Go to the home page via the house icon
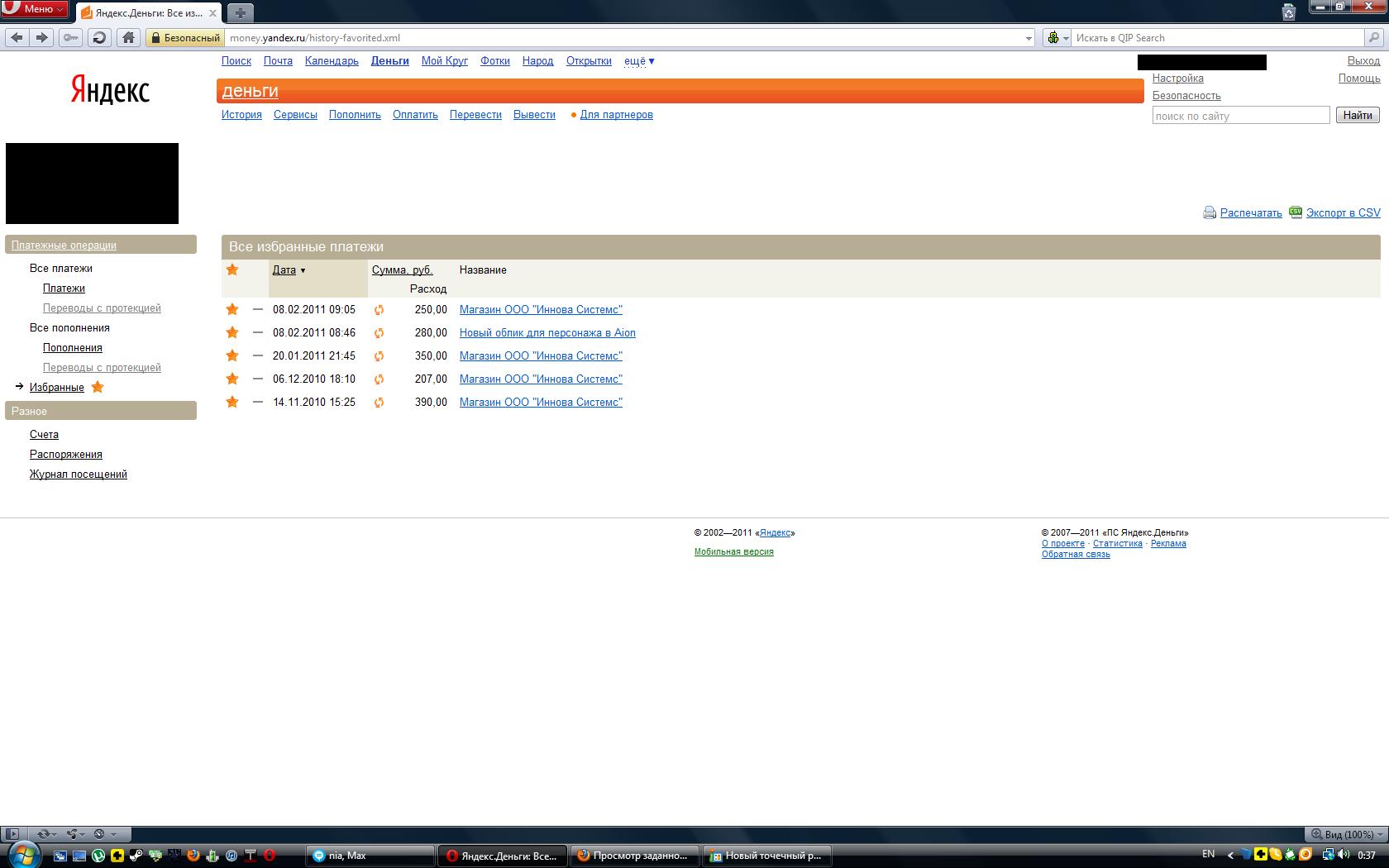 [128, 37]
